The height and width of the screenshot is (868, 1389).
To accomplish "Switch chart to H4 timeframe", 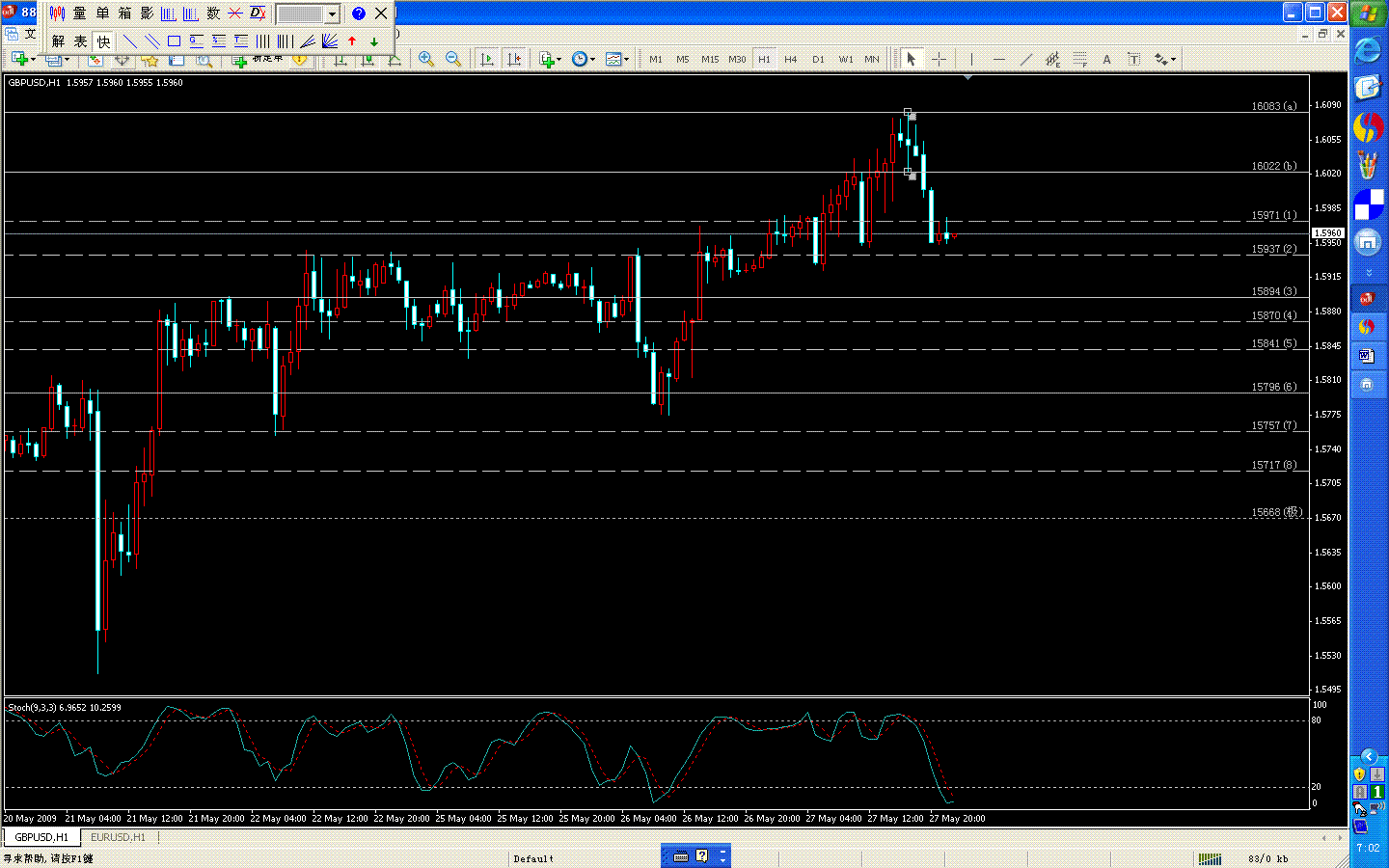I will [x=791, y=59].
